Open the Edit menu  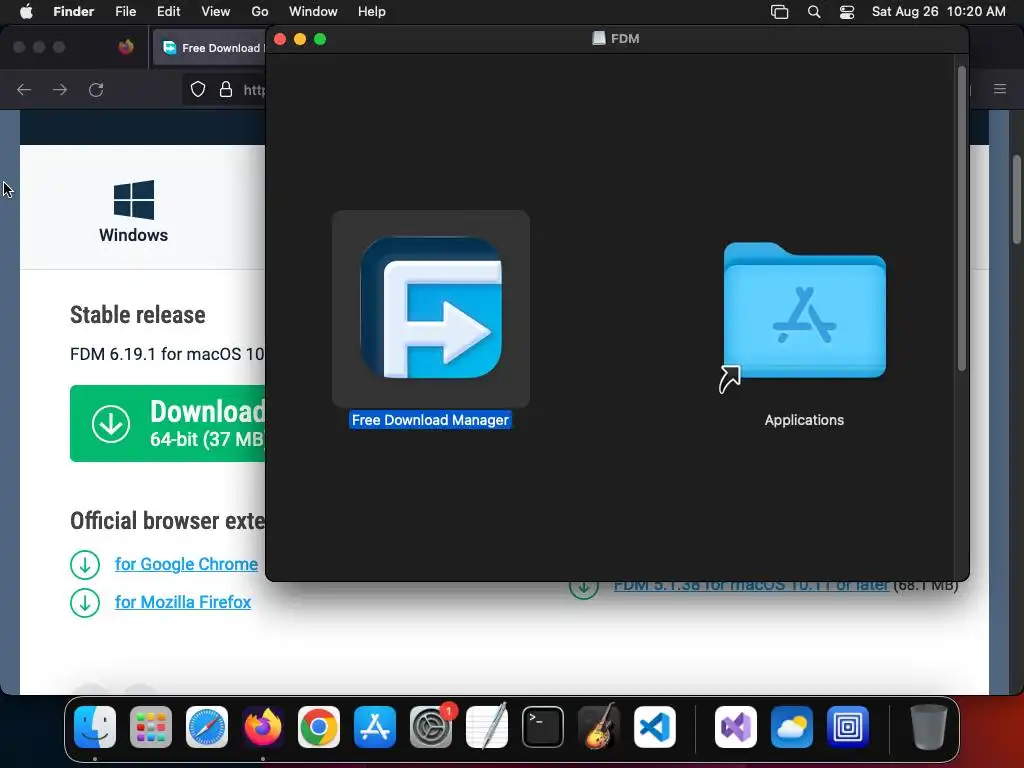point(168,12)
